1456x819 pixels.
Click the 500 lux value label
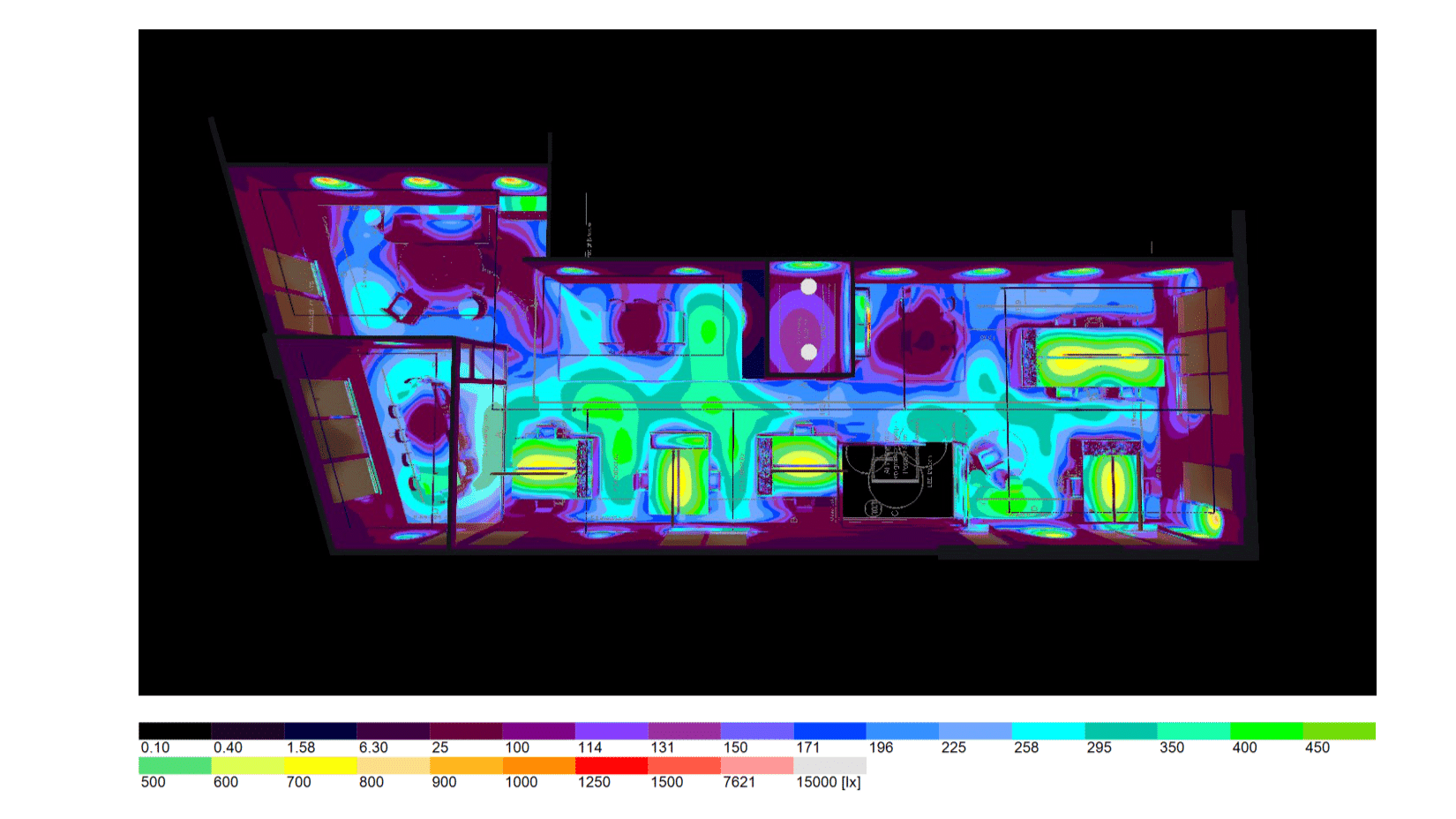pos(152,783)
